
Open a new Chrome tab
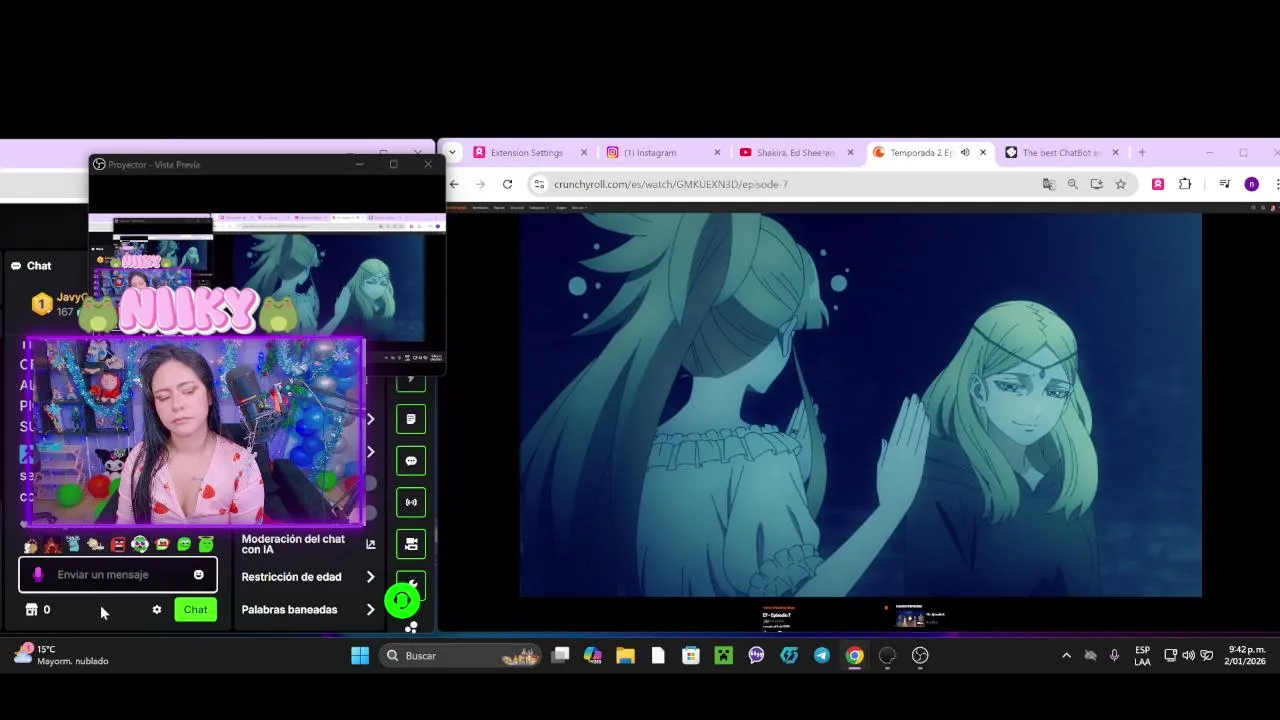click(1142, 153)
